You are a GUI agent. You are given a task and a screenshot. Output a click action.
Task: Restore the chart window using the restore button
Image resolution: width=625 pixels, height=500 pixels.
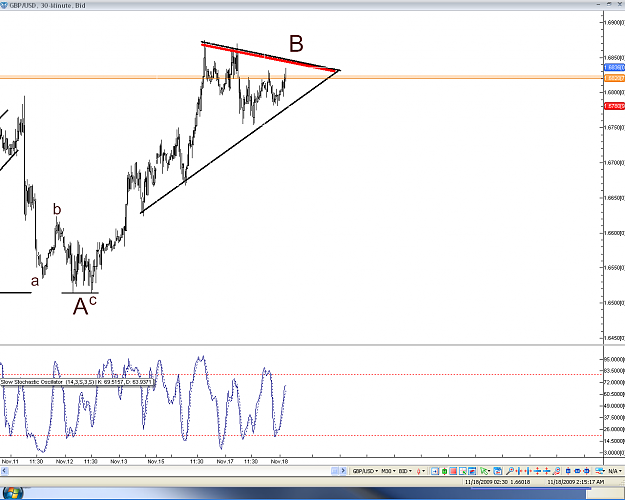pyautogui.click(x=609, y=4)
